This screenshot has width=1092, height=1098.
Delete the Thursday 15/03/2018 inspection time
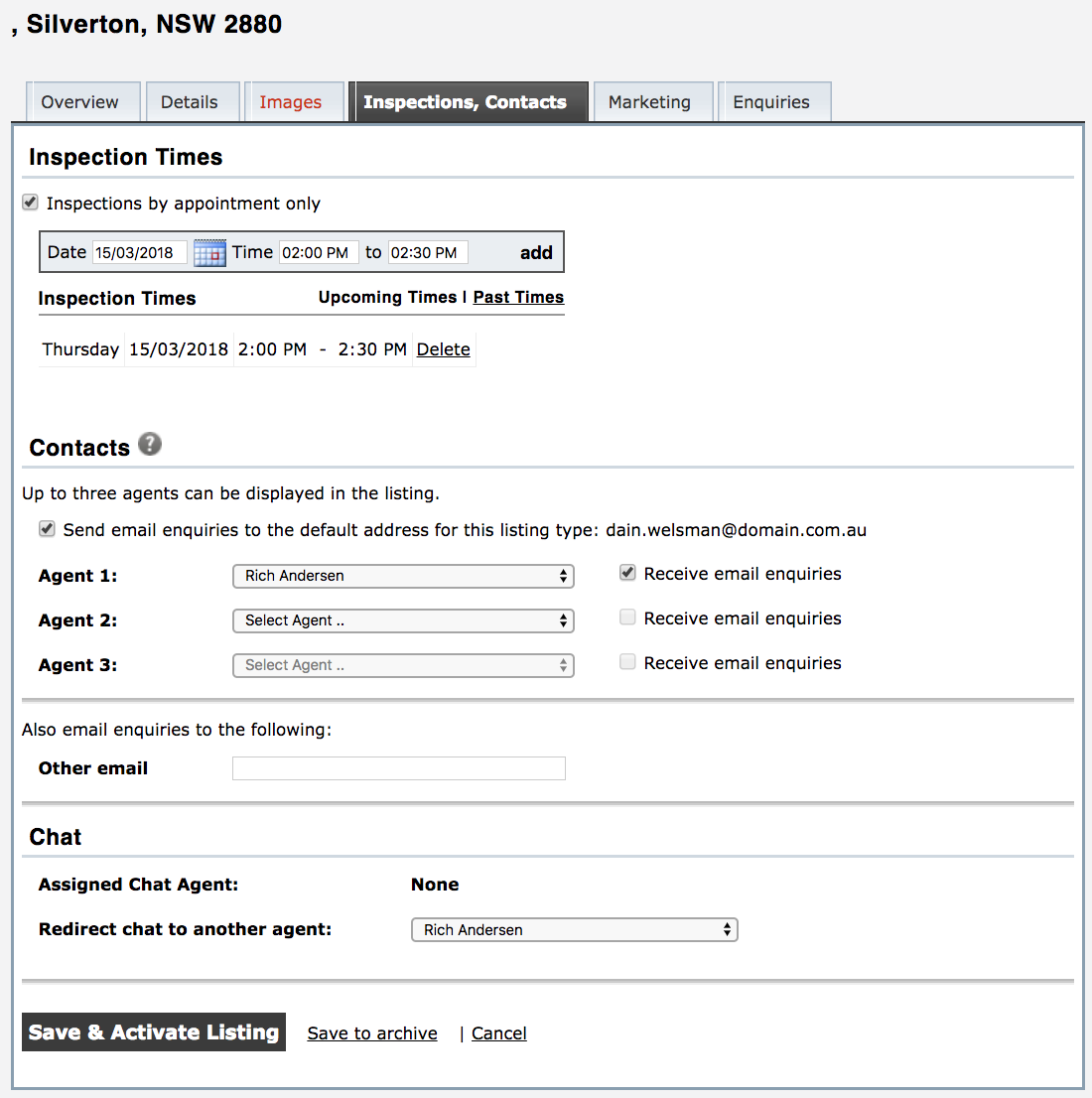pyautogui.click(x=443, y=349)
